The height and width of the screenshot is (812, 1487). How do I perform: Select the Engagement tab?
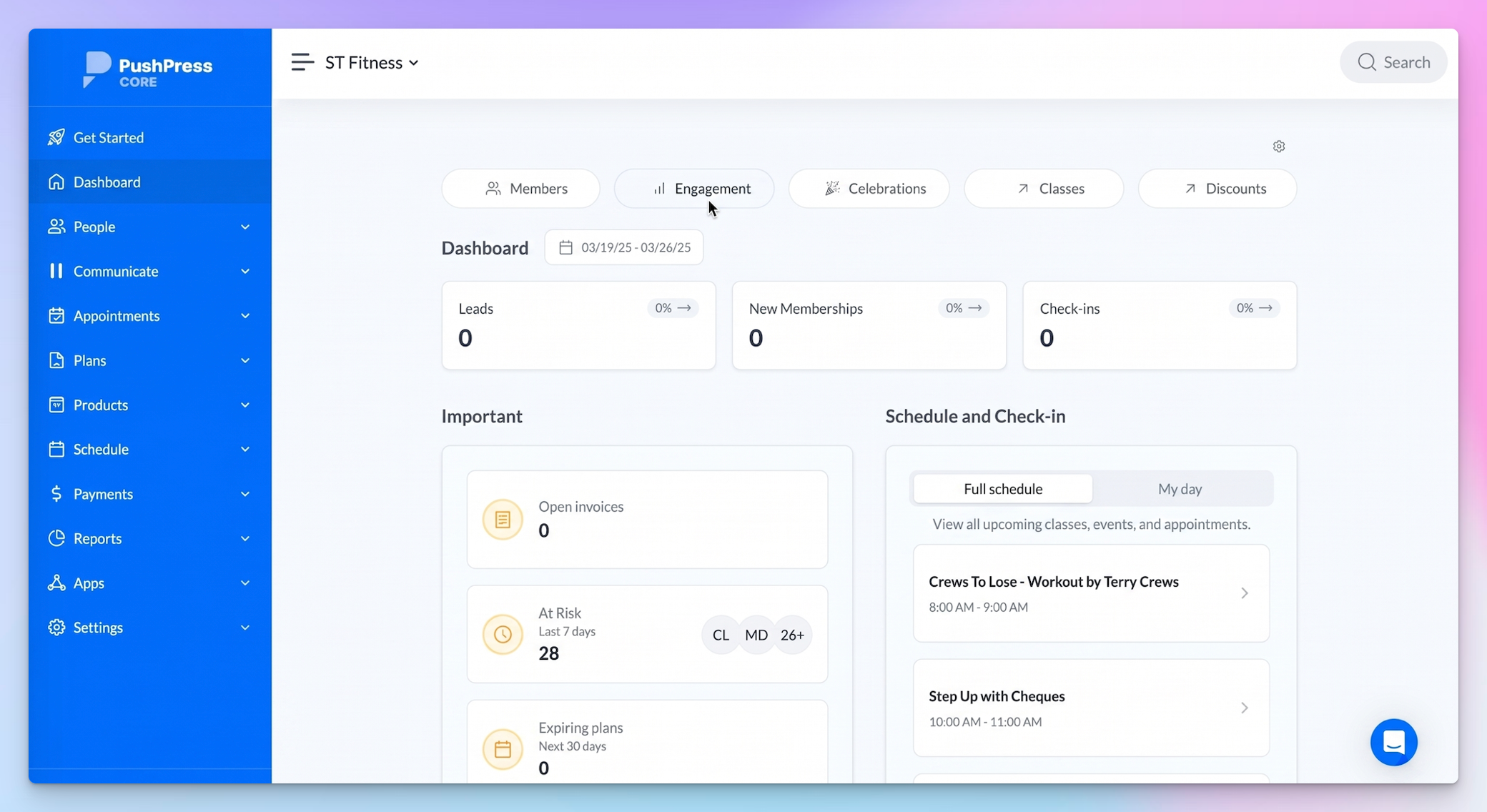tap(694, 189)
